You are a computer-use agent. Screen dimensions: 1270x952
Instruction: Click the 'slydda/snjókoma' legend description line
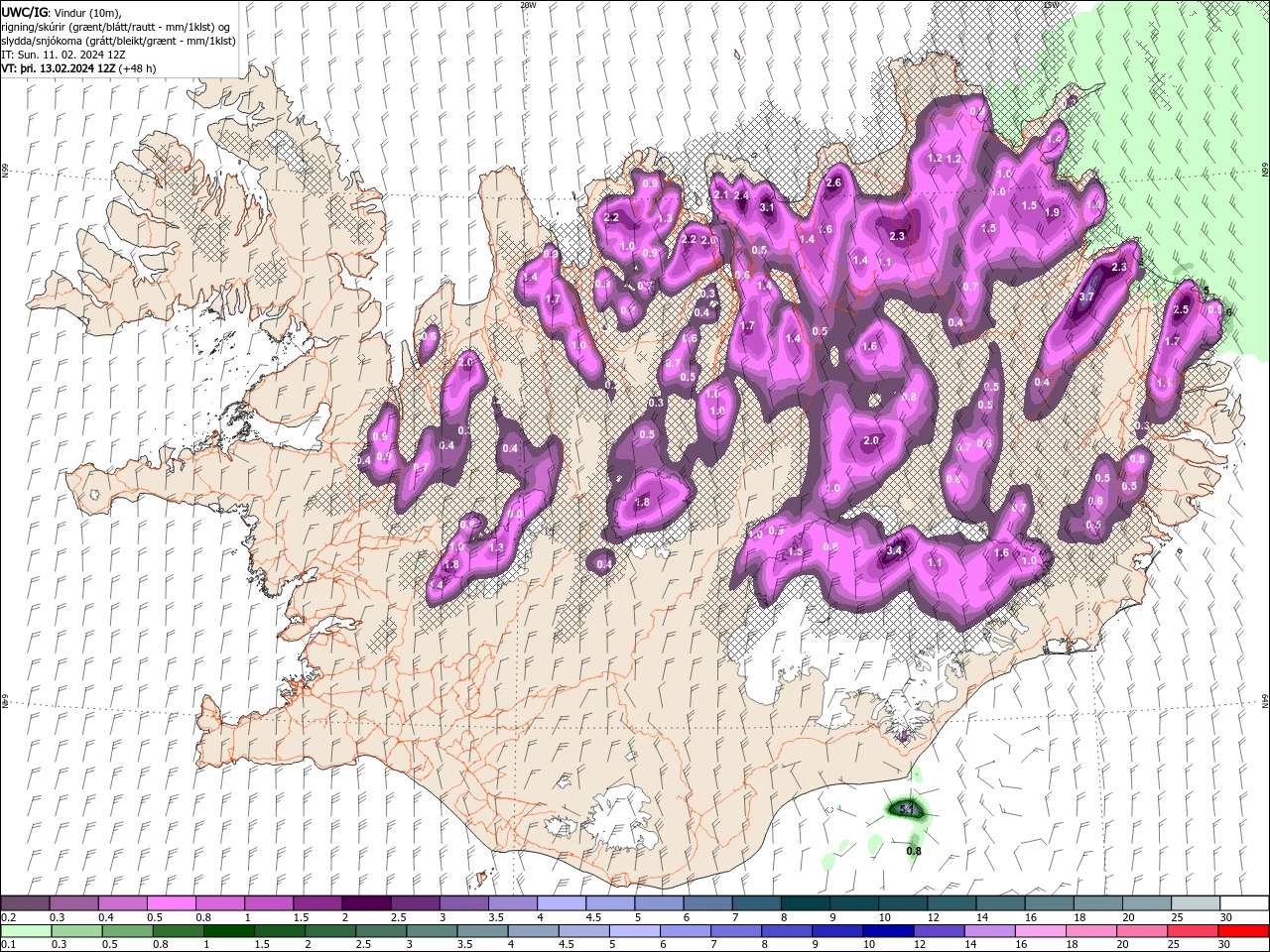(119, 41)
